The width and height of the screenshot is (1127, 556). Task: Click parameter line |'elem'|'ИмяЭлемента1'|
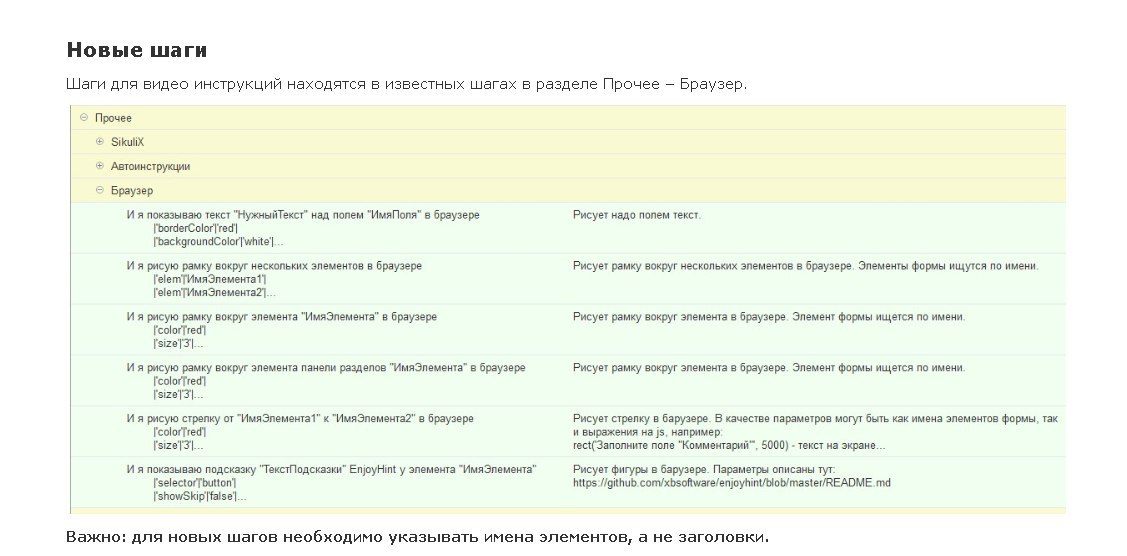coord(210,279)
